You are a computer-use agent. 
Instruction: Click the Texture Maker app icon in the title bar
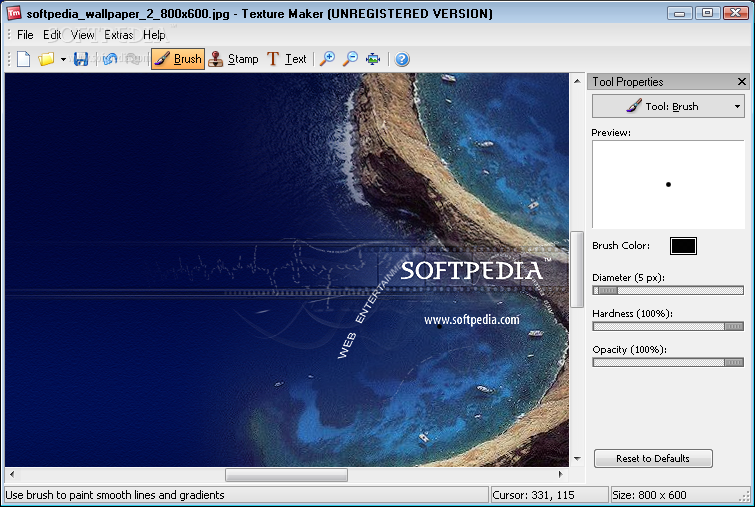tap(13, 13)
